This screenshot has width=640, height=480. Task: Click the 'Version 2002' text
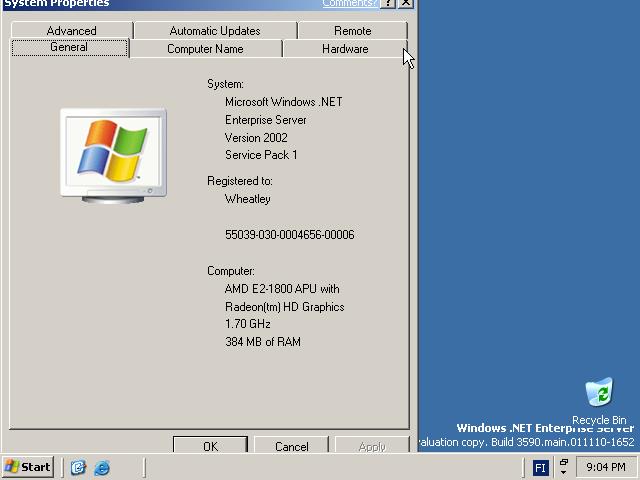click(256, 138)
